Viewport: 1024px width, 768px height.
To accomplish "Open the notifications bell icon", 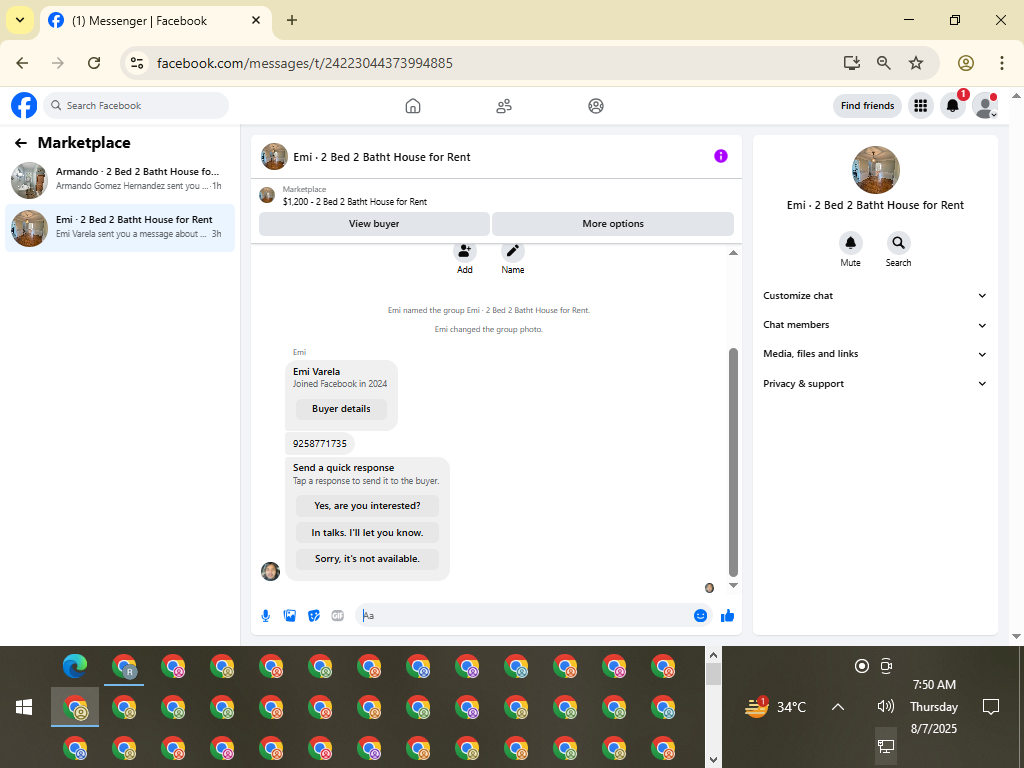I will (953, 105).
